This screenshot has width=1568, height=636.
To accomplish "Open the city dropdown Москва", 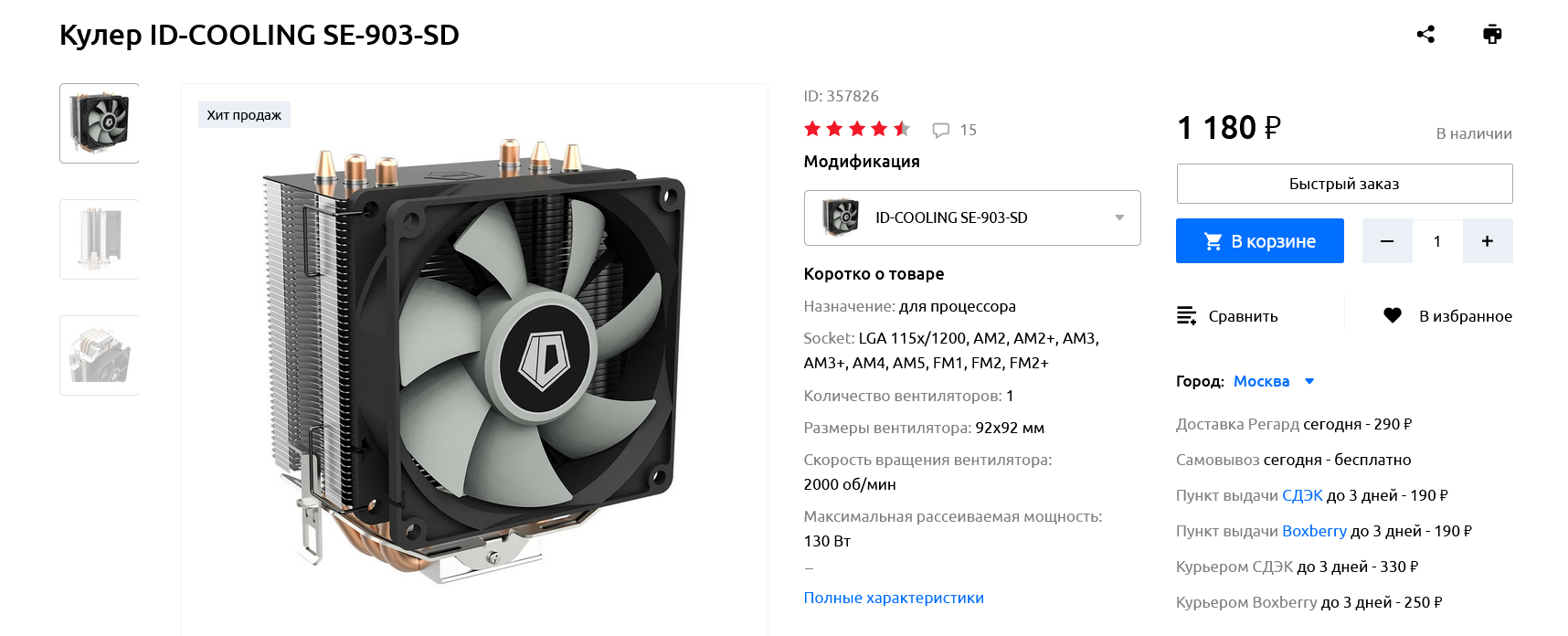I will [1274, 381].
